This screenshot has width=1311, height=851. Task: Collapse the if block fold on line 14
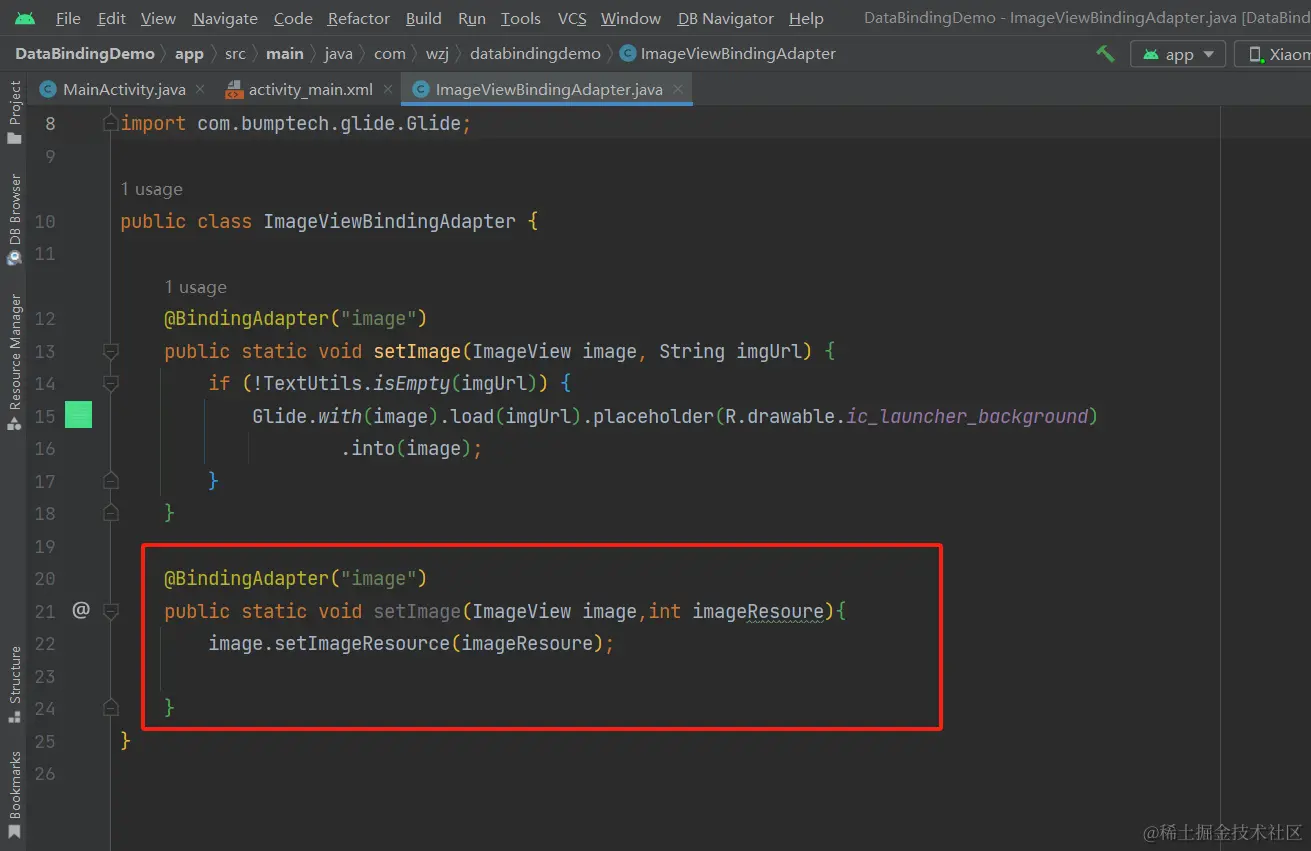pos(111,383)
